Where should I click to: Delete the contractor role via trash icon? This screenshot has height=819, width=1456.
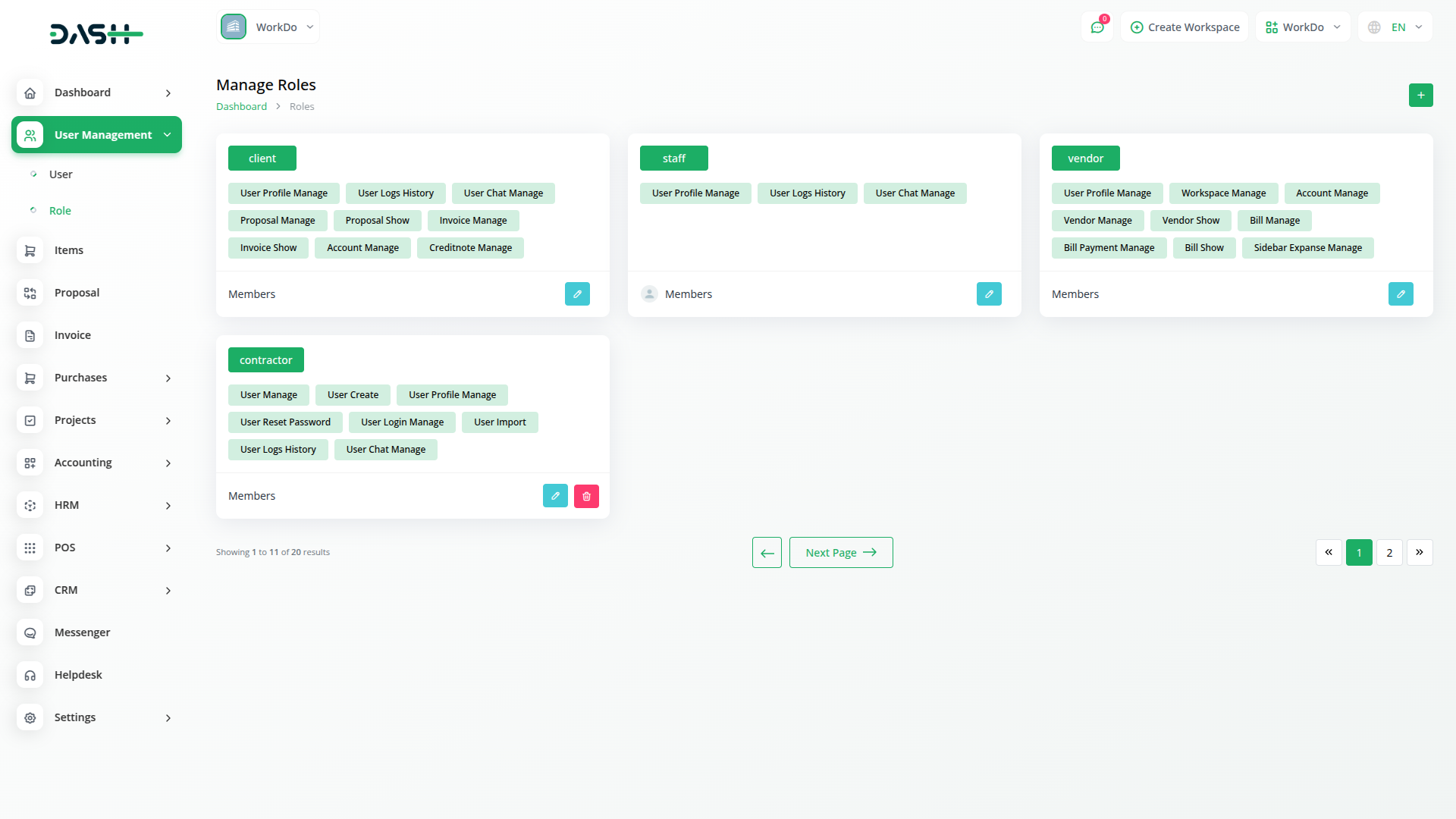click(x=585, y=496)
